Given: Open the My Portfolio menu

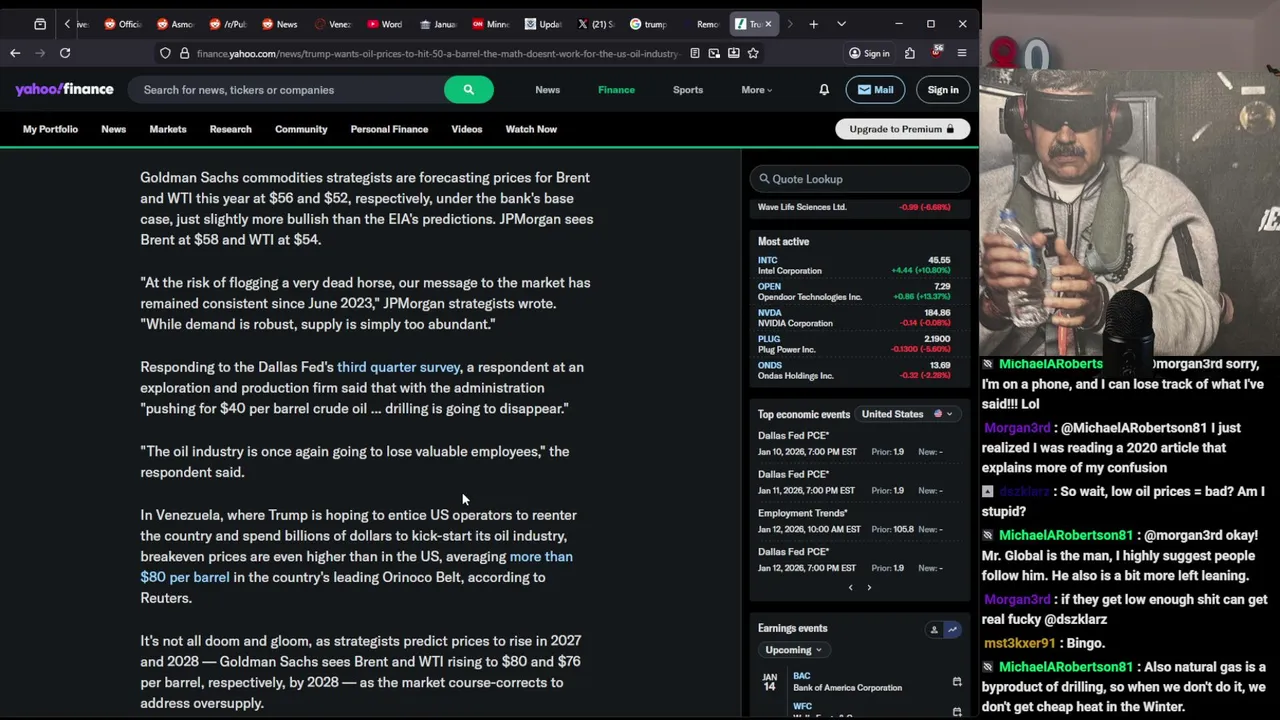Looking at the screenshot, I should [x=50, y=129].
